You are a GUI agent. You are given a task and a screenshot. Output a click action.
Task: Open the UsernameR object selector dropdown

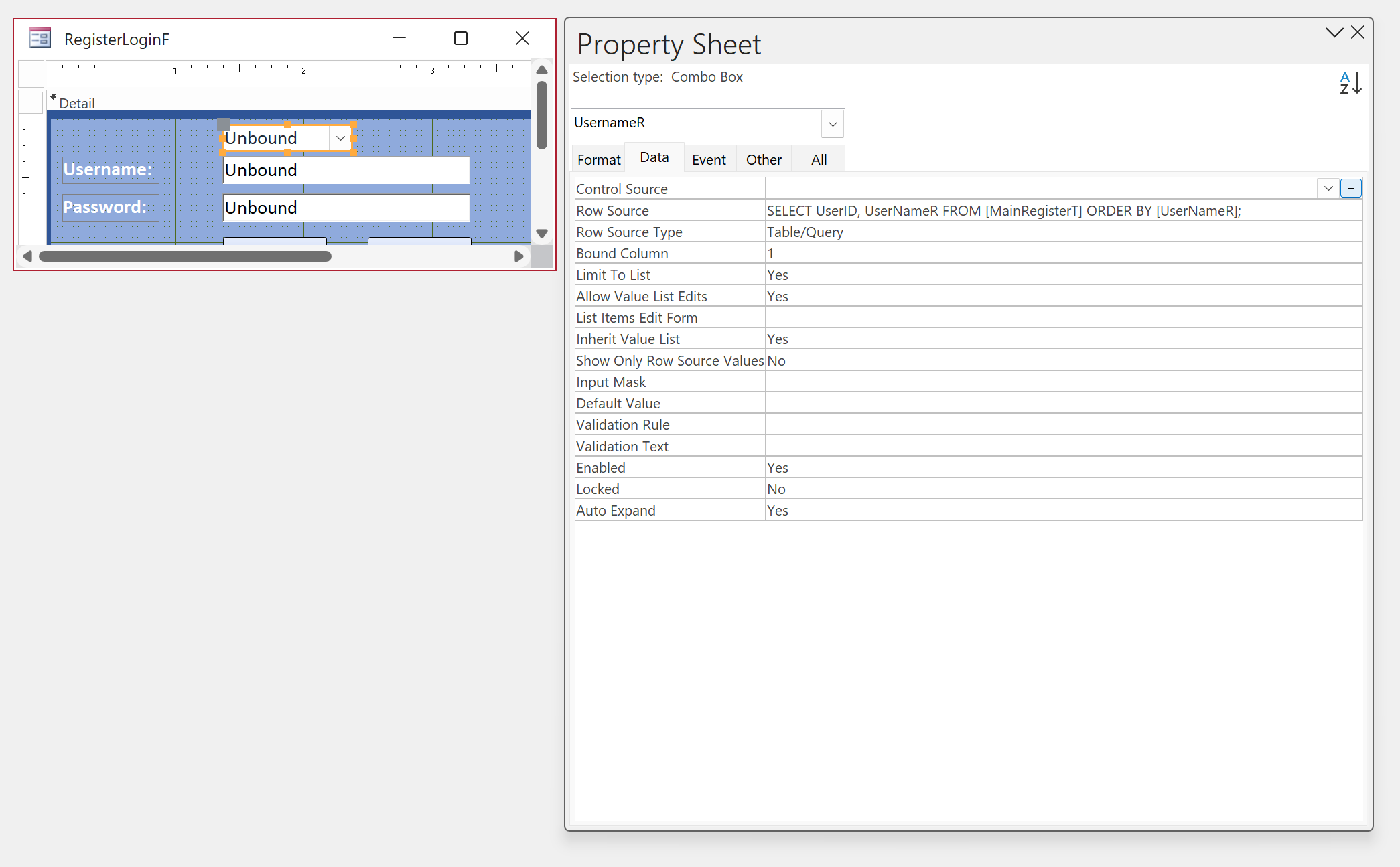tap(833, 124)
